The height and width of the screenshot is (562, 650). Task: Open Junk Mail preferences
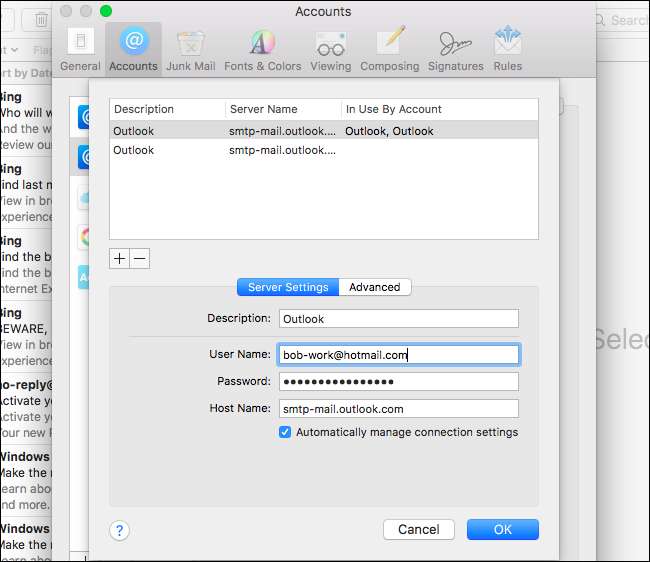click(191, 49)
